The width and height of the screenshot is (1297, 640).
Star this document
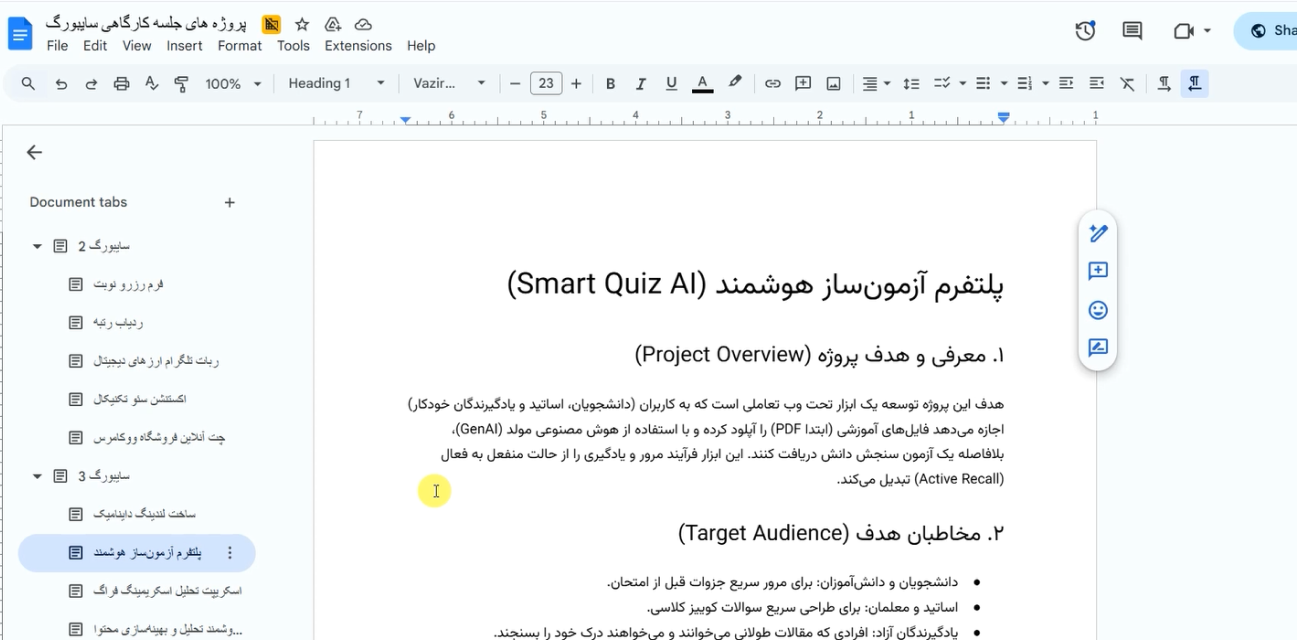pos(302,24)
